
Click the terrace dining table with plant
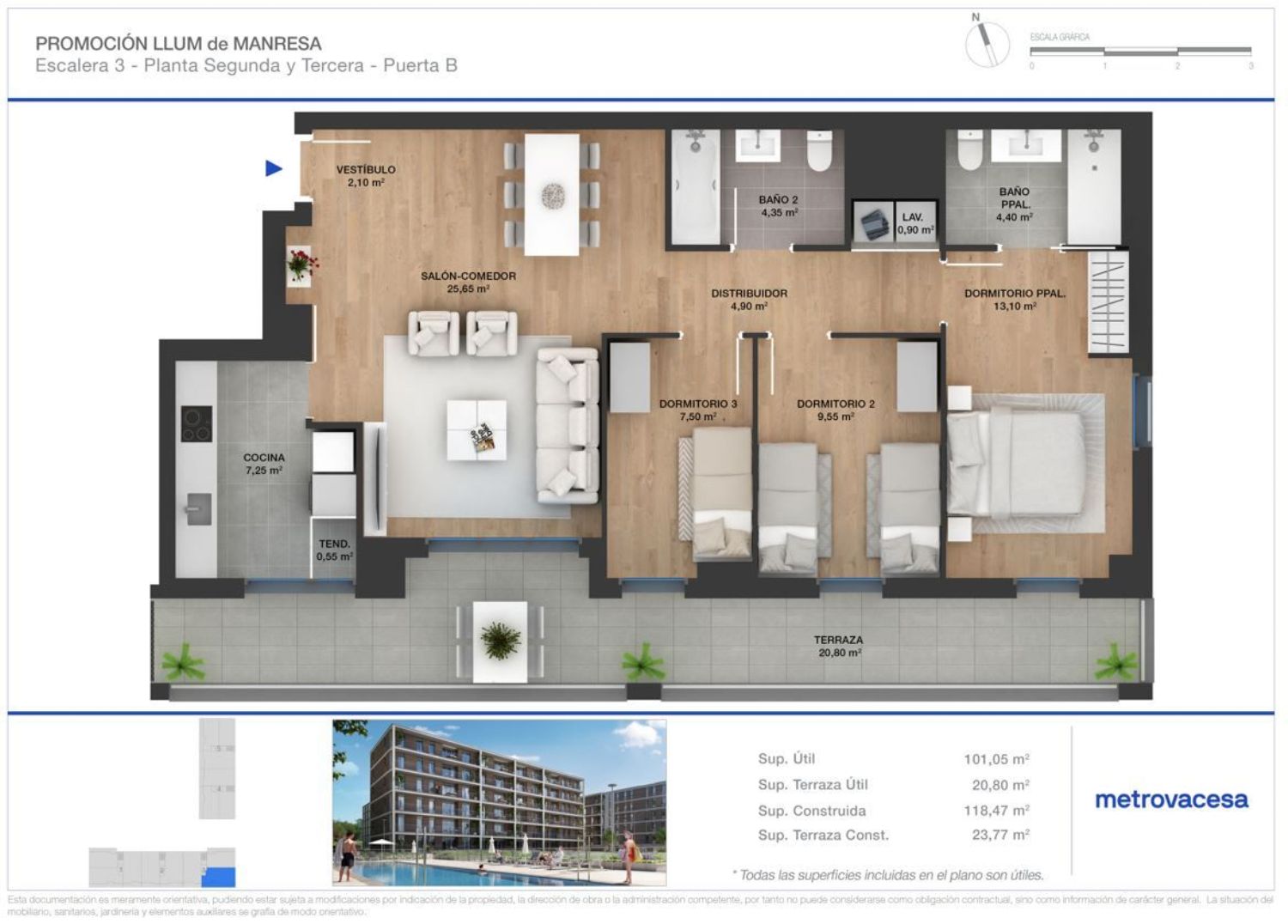pos(500,641)
